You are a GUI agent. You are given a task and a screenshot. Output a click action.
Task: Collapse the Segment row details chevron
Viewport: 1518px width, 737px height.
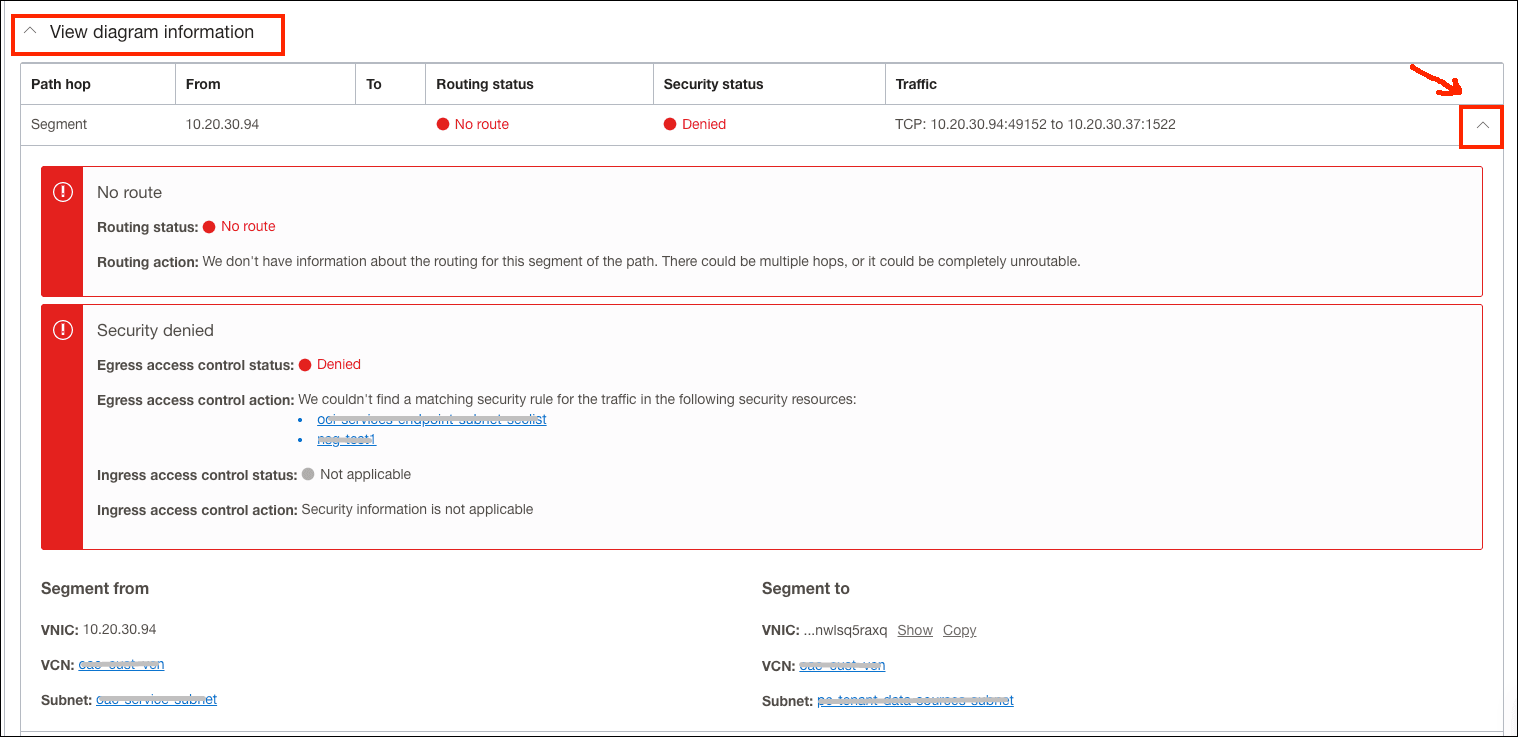[x=1481, y=127]
